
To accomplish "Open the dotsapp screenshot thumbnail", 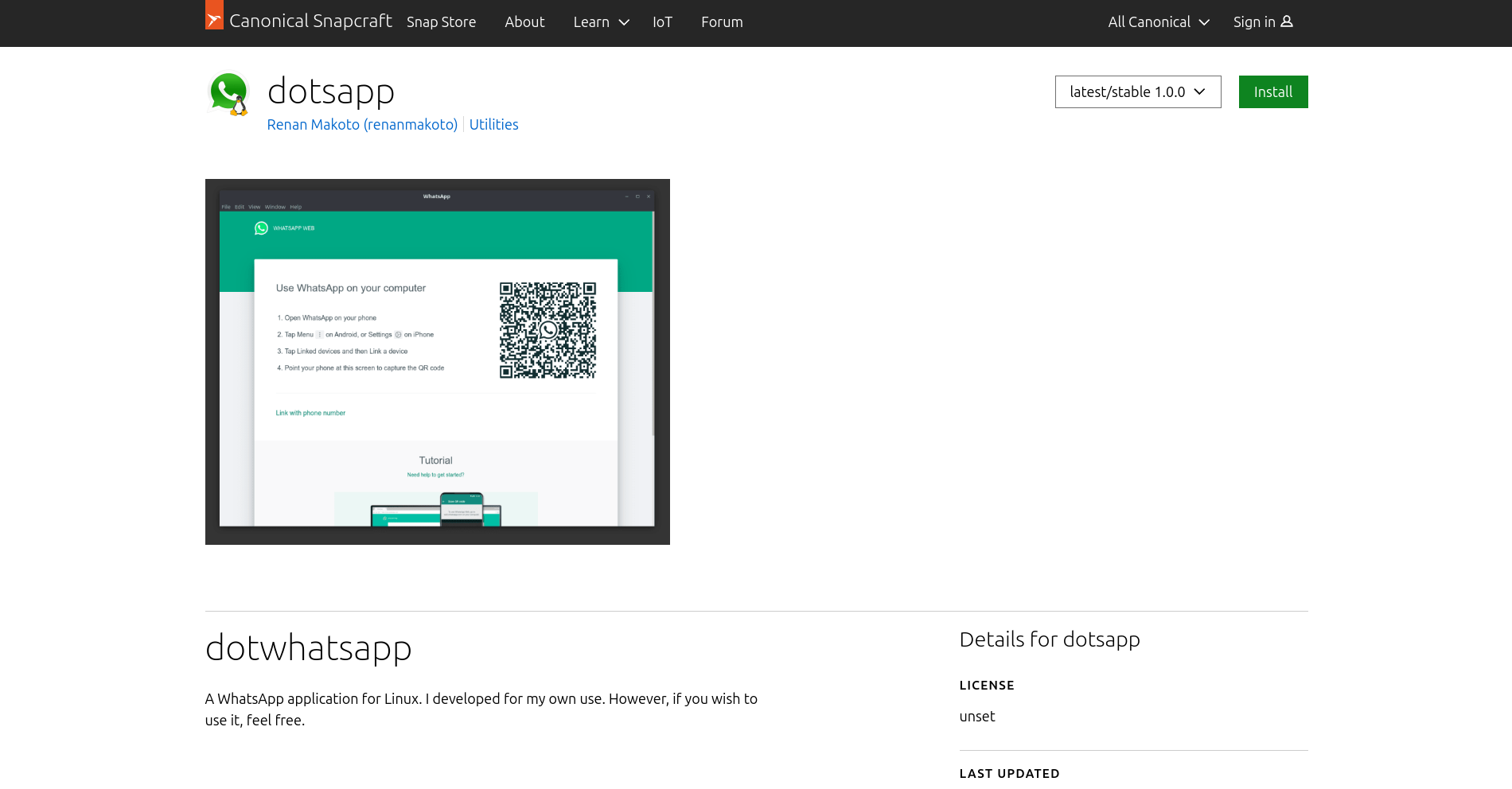I will click(x=438, y=362).
